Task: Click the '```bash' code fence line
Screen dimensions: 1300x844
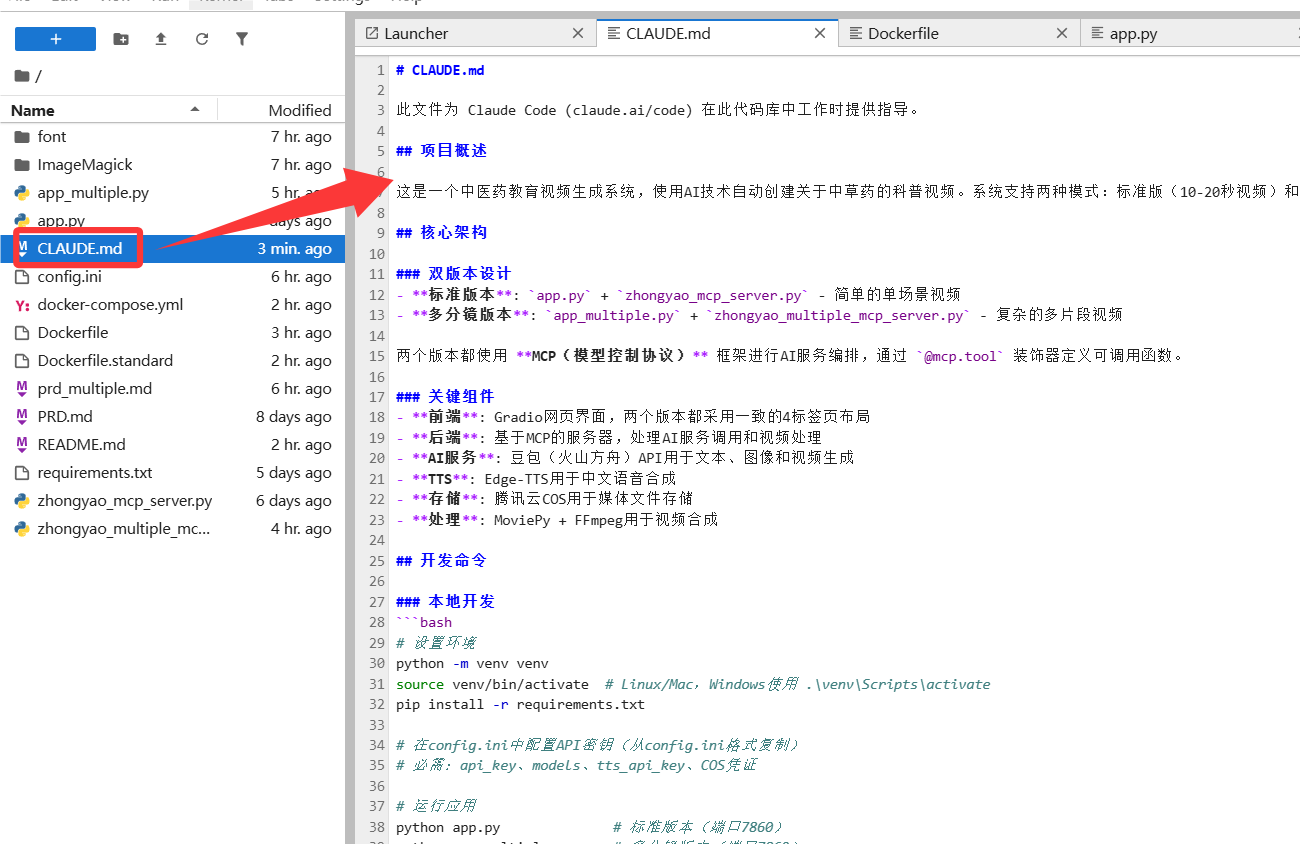Action: [x=424, y=622]
